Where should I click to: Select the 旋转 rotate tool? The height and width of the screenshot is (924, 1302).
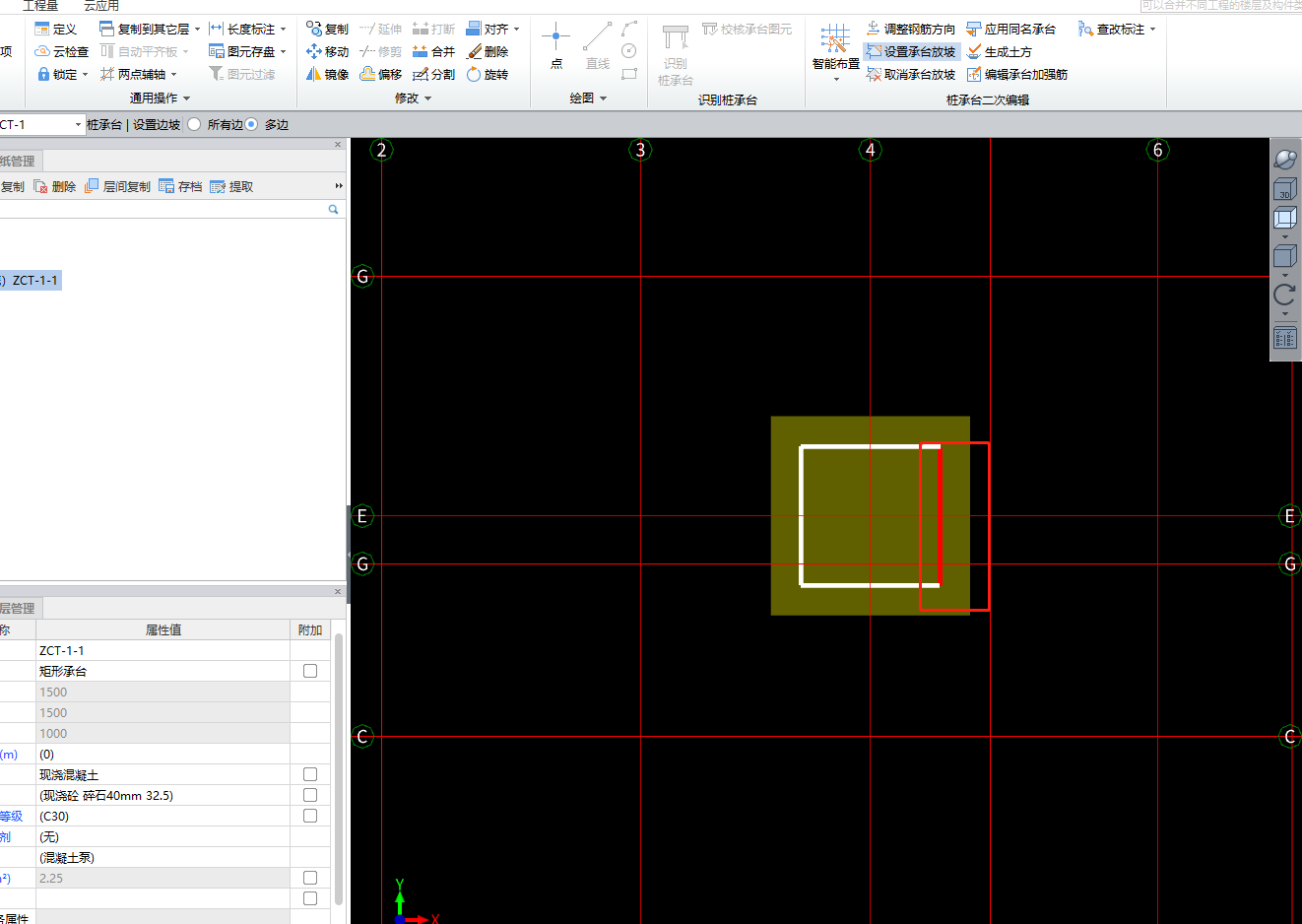pyautogui.click(x=488, y=74)
